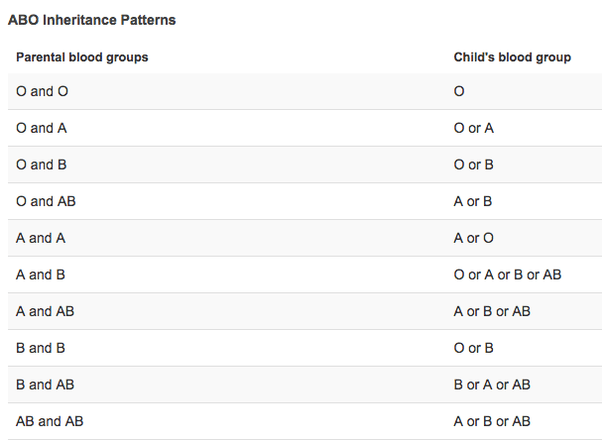Select the B or A or AB result
Viewport: 602px width, 441px height.
tap(492, 385)
